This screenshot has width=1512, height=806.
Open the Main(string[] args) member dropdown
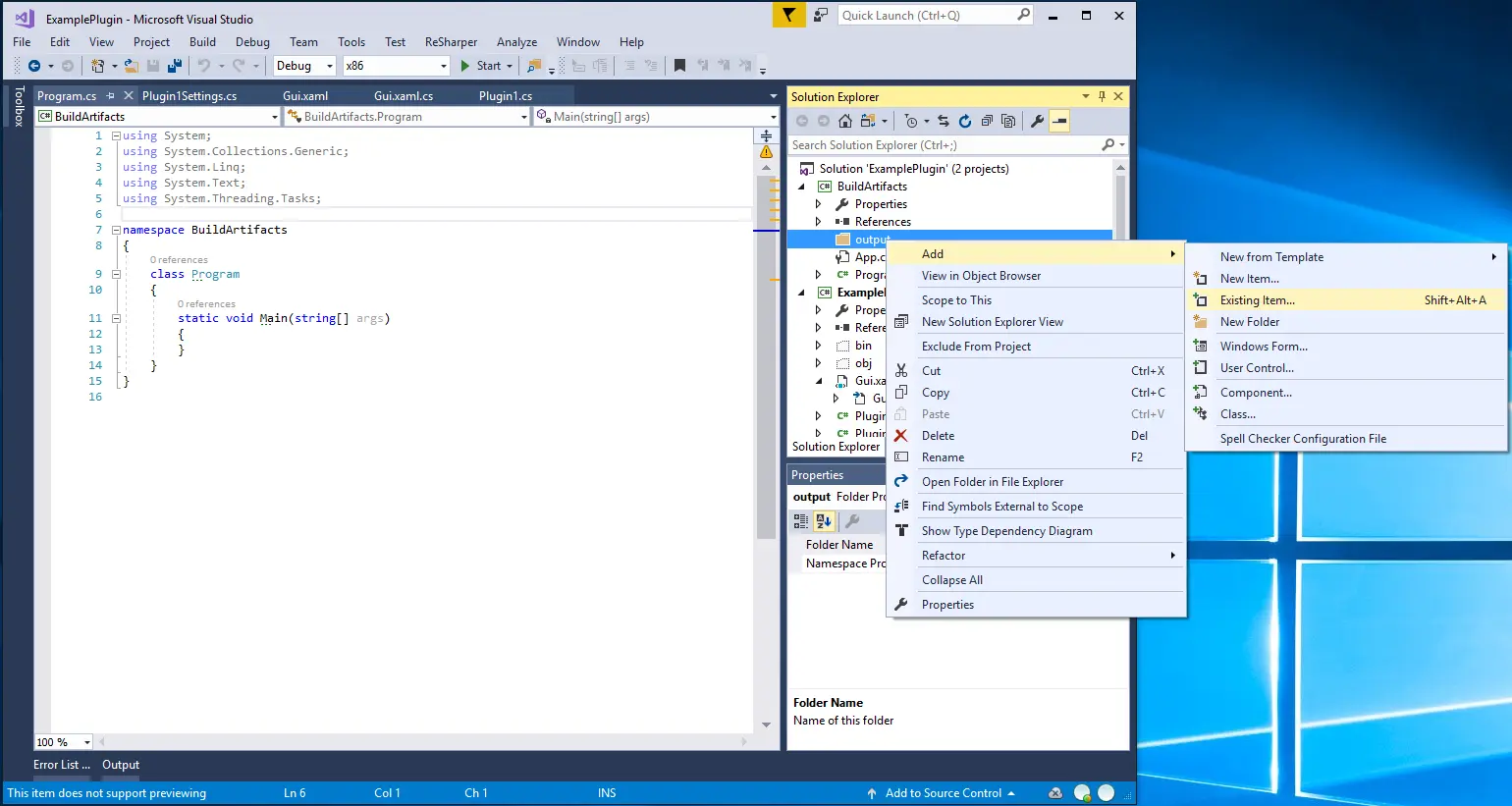point(774,117)
